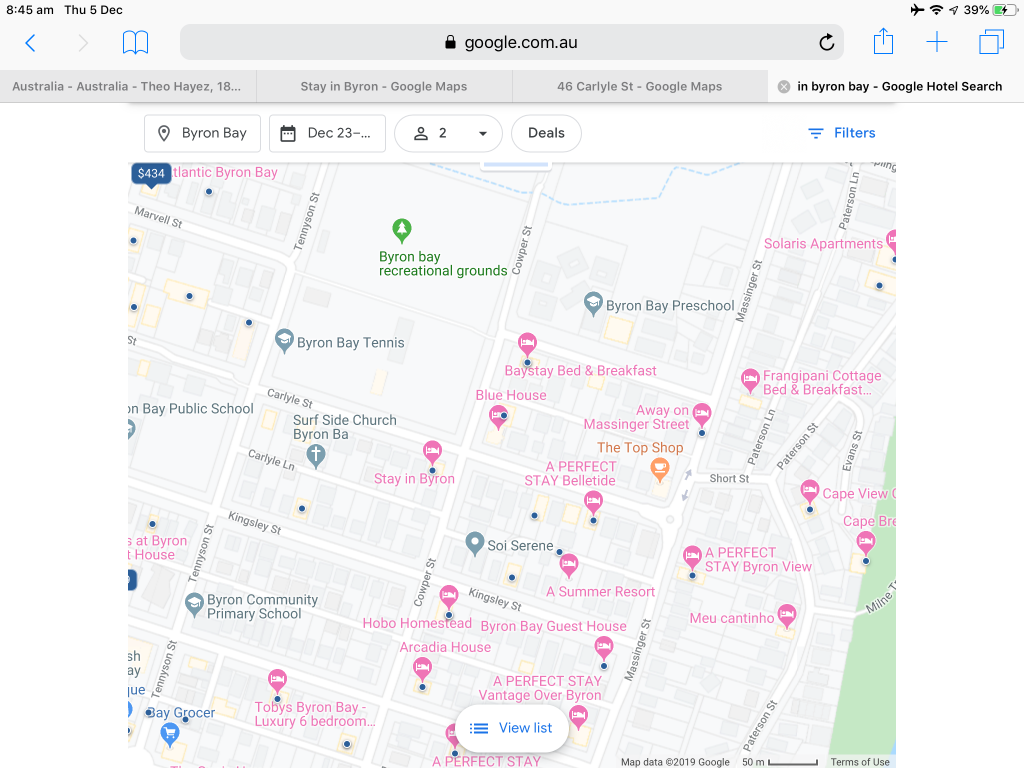Click the Soi Serene location pin

475,543
